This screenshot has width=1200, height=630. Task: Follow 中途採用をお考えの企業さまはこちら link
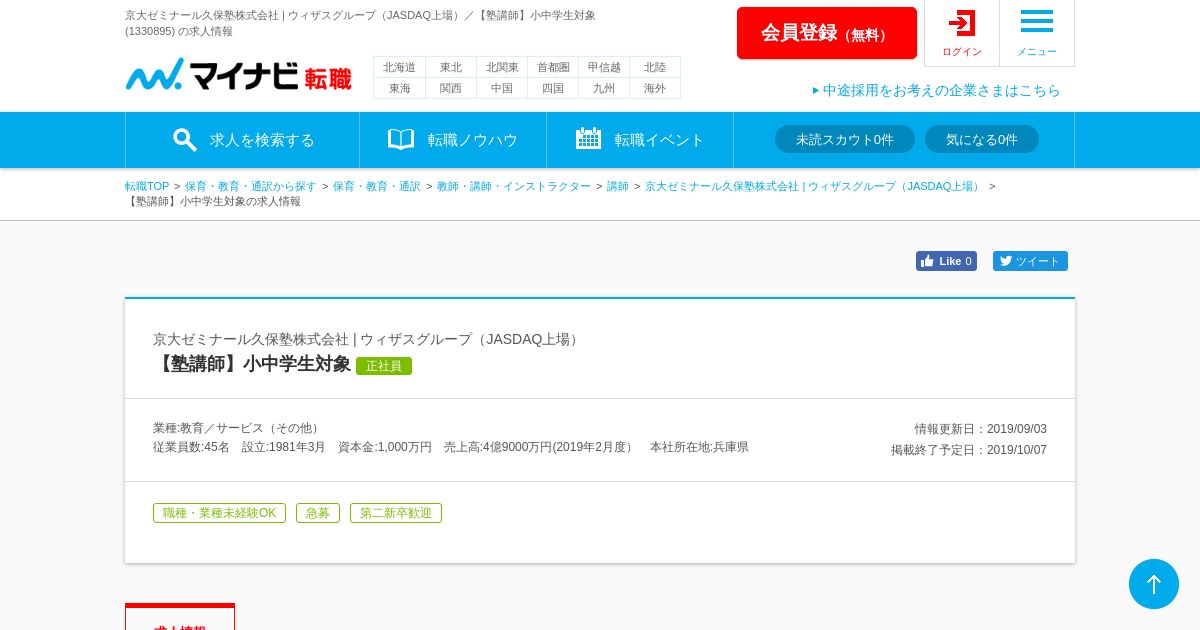tap(936, 90)
